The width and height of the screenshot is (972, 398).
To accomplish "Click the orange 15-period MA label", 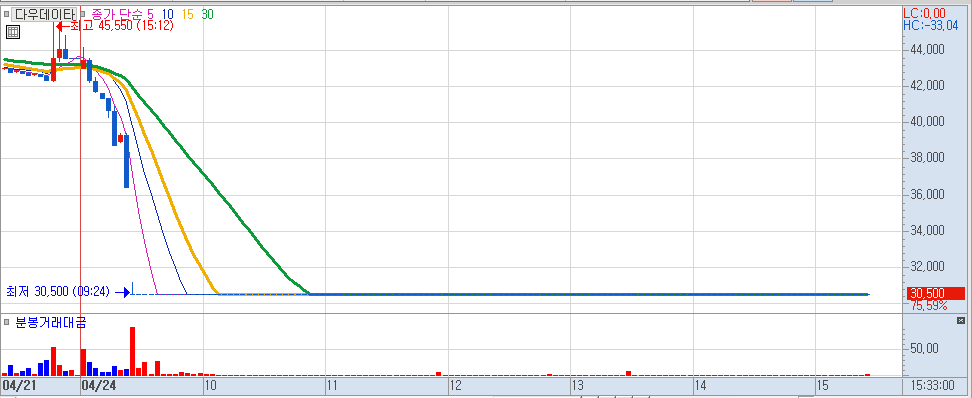I will (188, 14).
